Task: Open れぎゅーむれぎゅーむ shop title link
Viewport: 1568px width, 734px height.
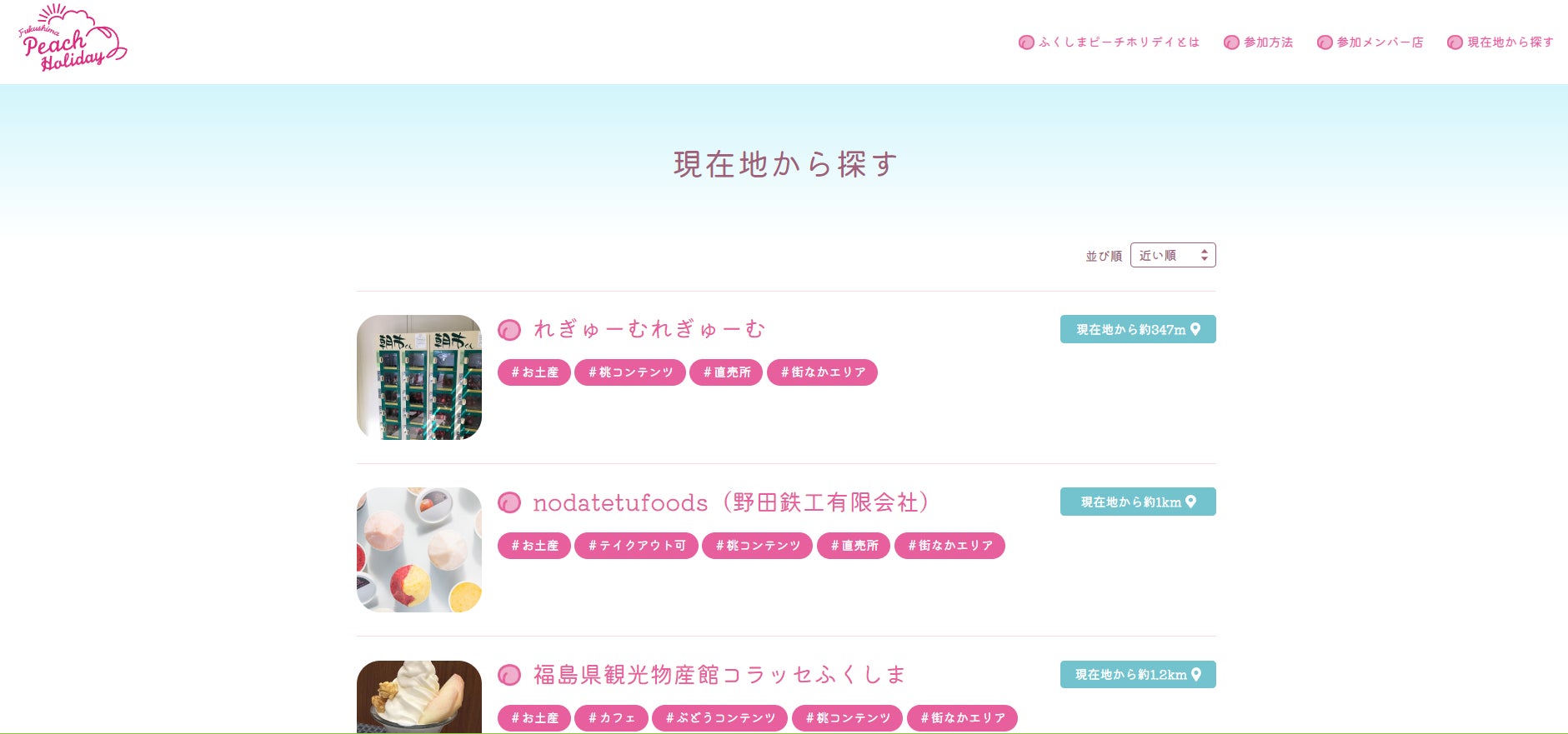Action: tap(649, 330)
